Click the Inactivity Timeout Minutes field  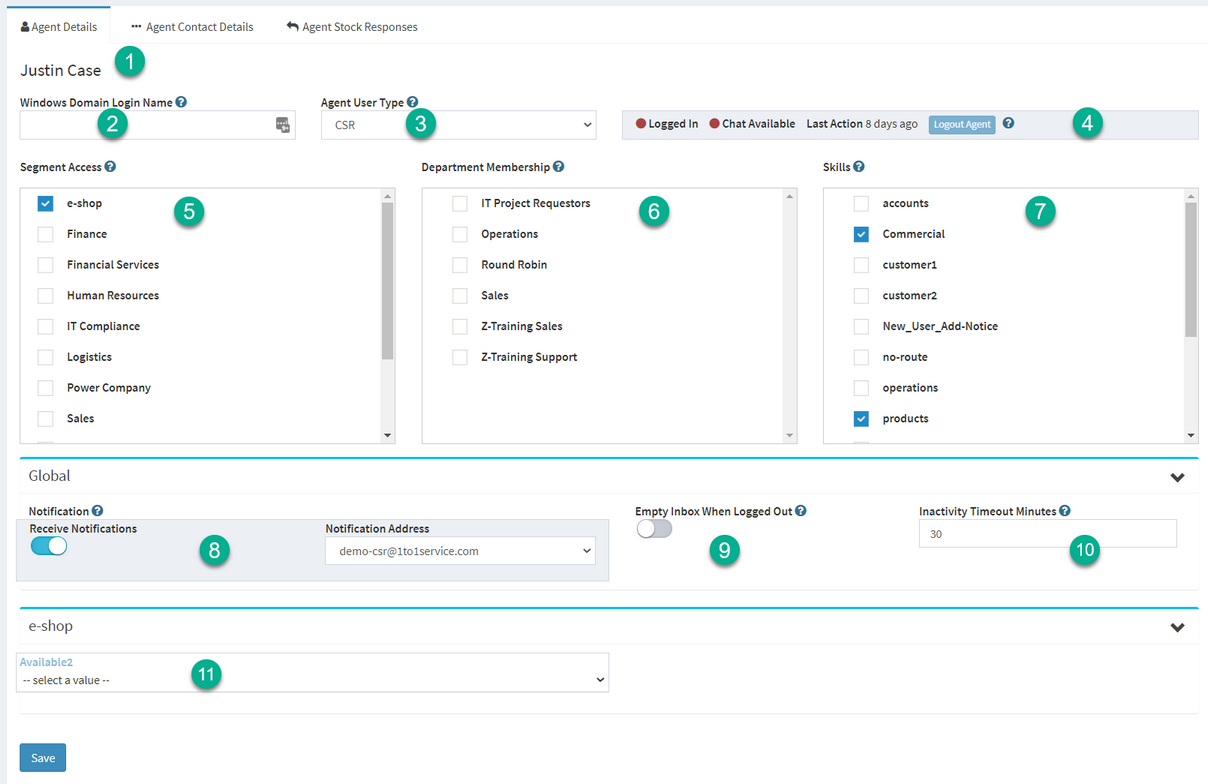click(x=1046, y=534)
